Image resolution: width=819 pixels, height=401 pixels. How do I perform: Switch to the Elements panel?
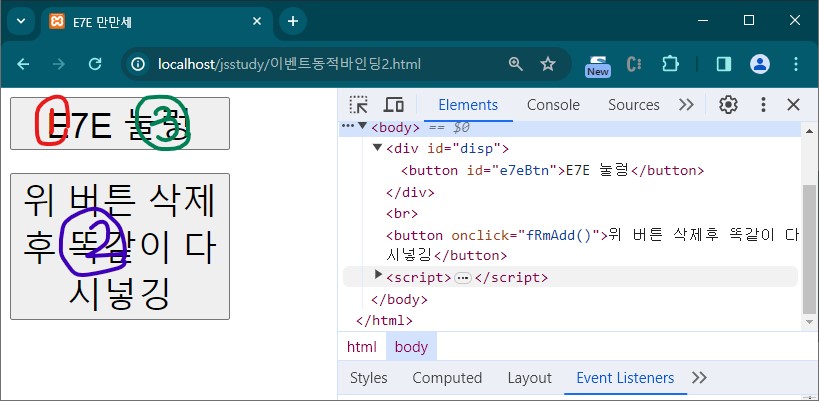coord(468,105)
